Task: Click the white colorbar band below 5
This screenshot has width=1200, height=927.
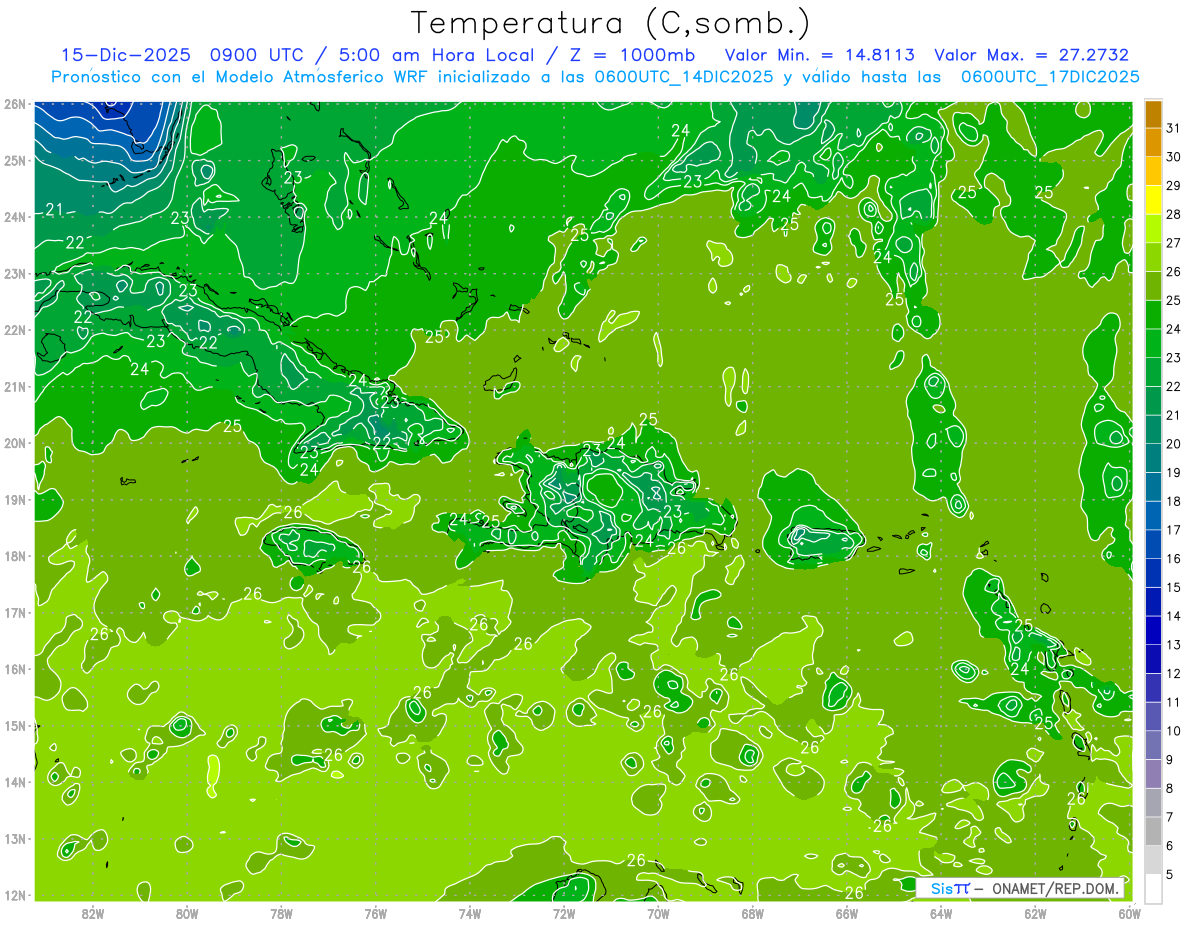Action: click(1153, 887)
